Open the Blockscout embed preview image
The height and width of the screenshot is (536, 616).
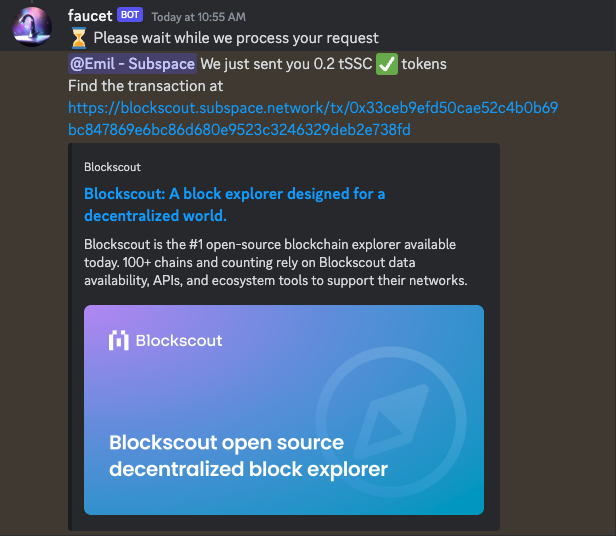[x=284, y=410]
